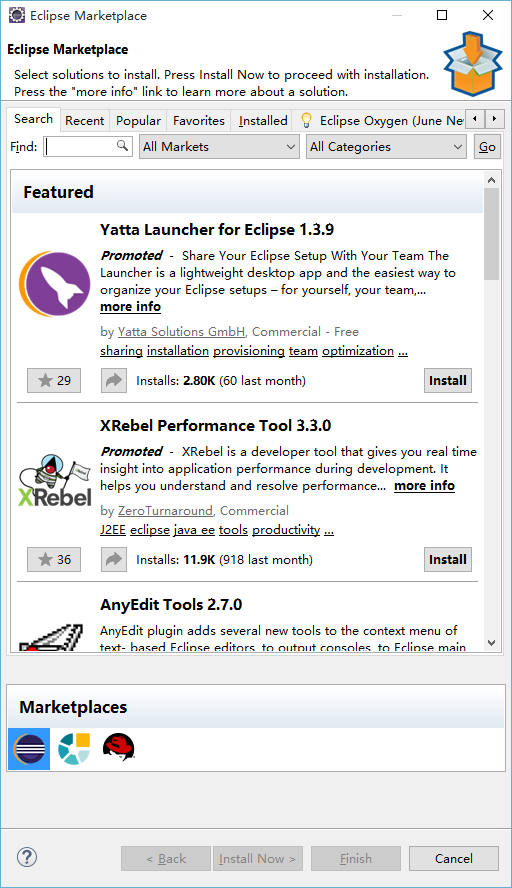
Task: Click the ellipsis after XRebel tags
Action: pos(329,530)
